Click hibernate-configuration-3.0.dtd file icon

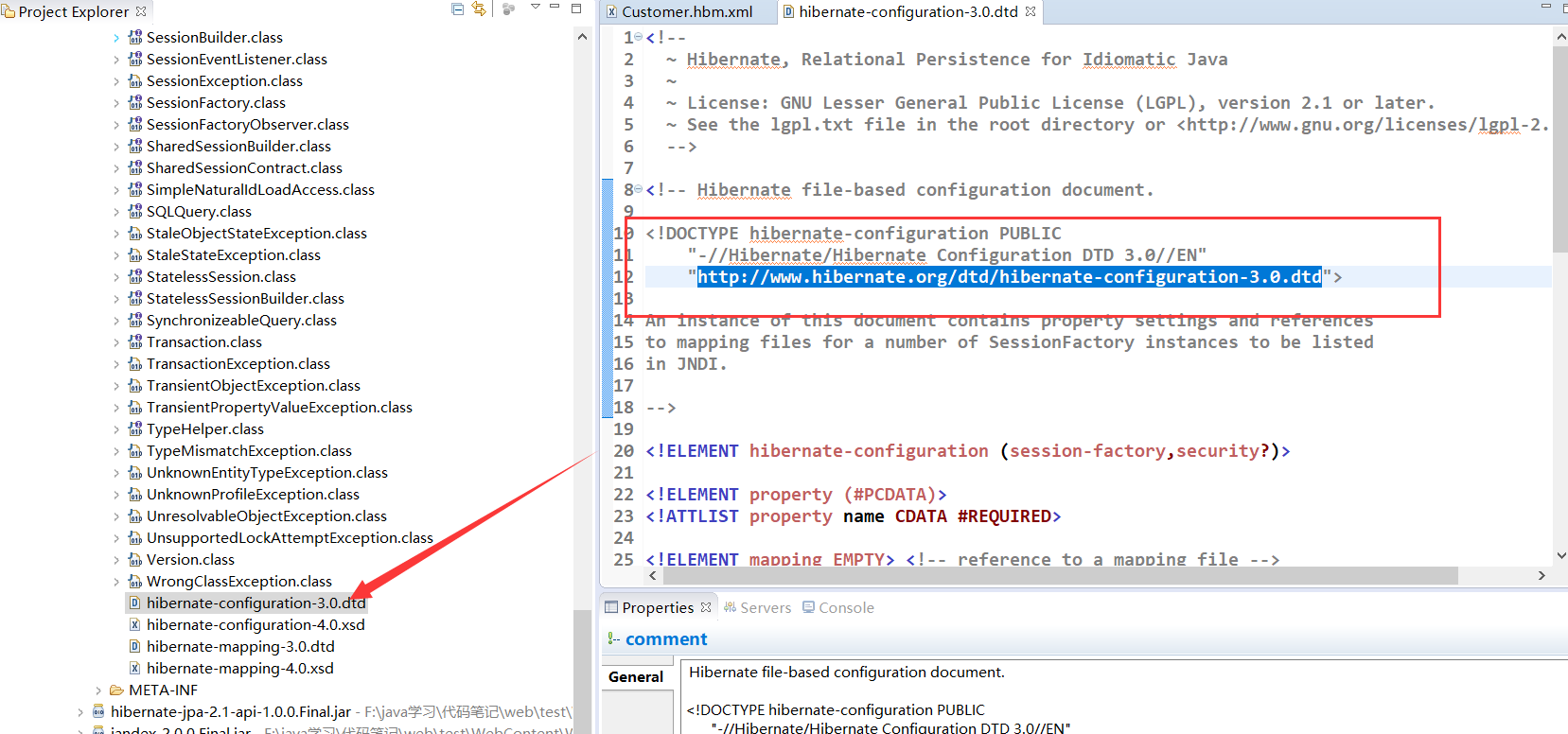coord(135,603)
